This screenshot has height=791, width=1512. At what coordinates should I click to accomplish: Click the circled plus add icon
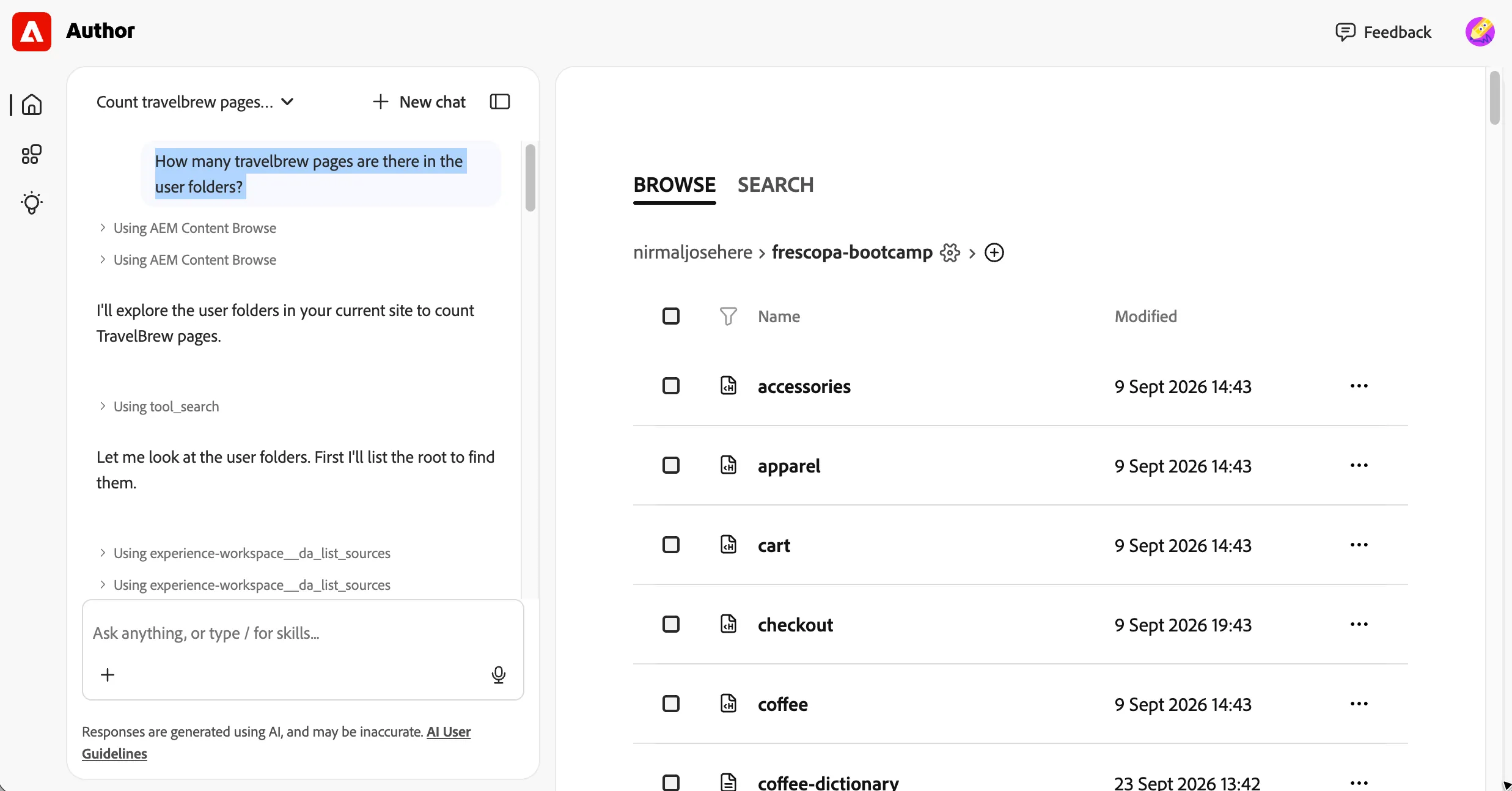pos(994,252)
